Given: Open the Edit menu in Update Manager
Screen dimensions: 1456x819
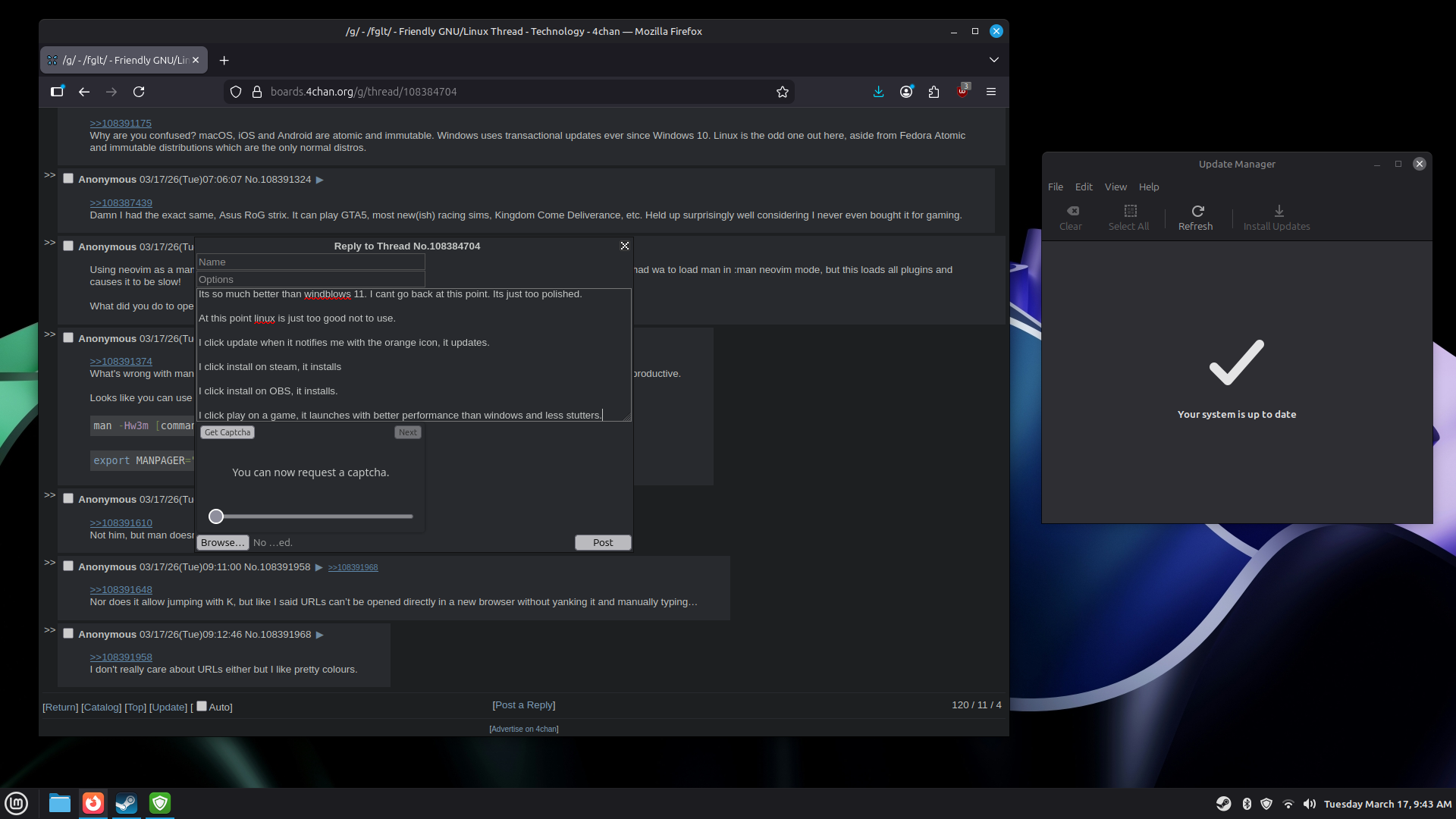Looking at the screenshot, I should pyautogui.click(x=1084, y=187).
